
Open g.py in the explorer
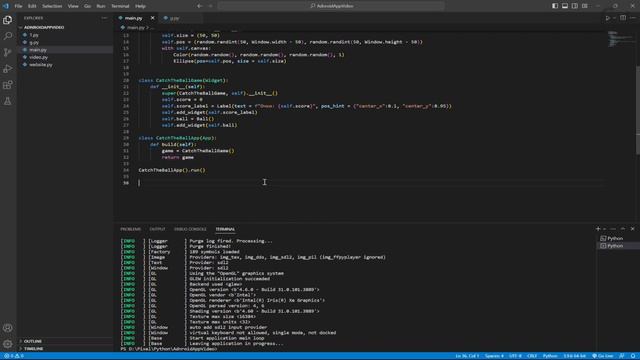pos(34,42)
